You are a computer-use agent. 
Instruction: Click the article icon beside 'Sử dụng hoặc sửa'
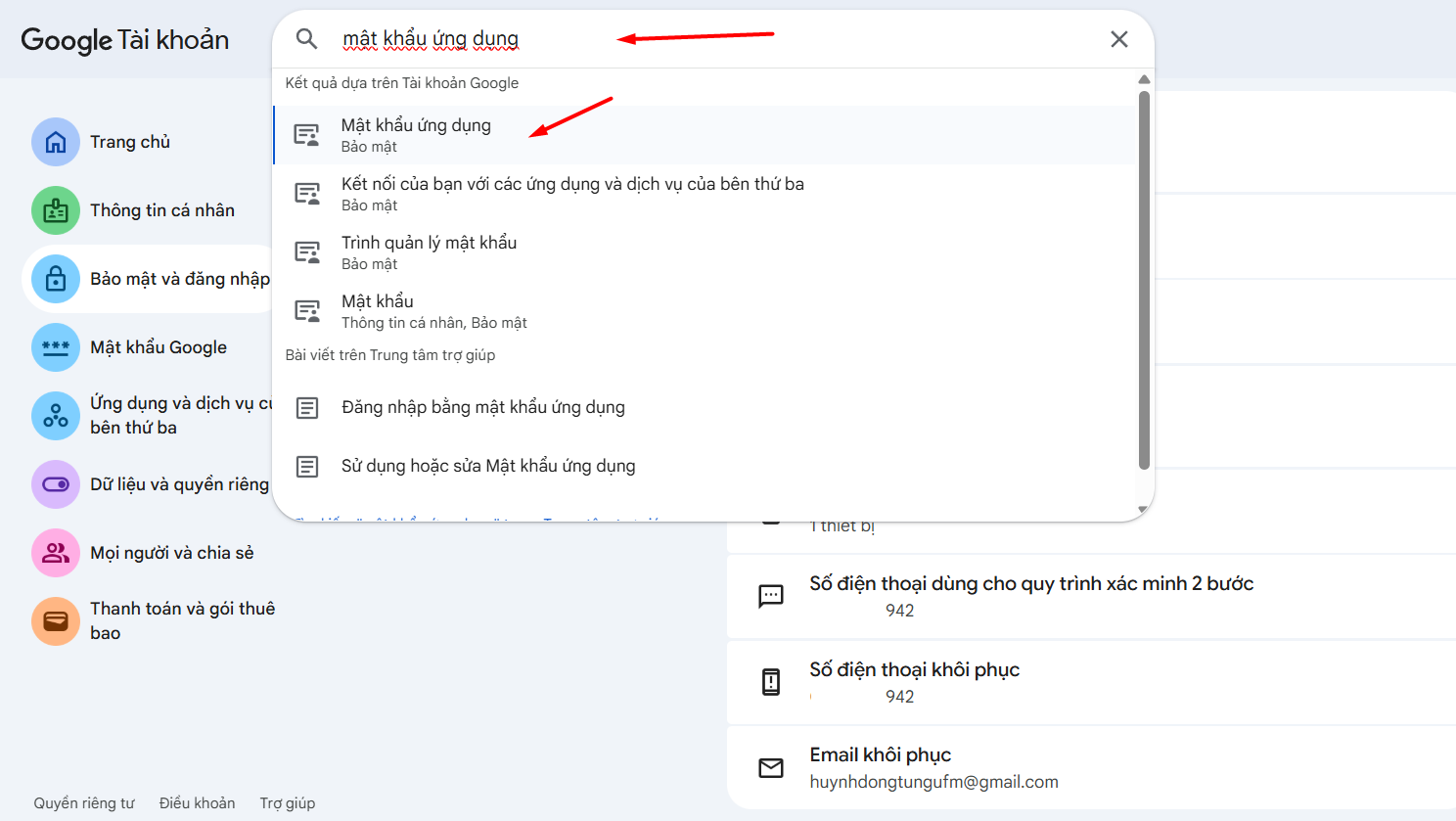(x=307, y=466)
